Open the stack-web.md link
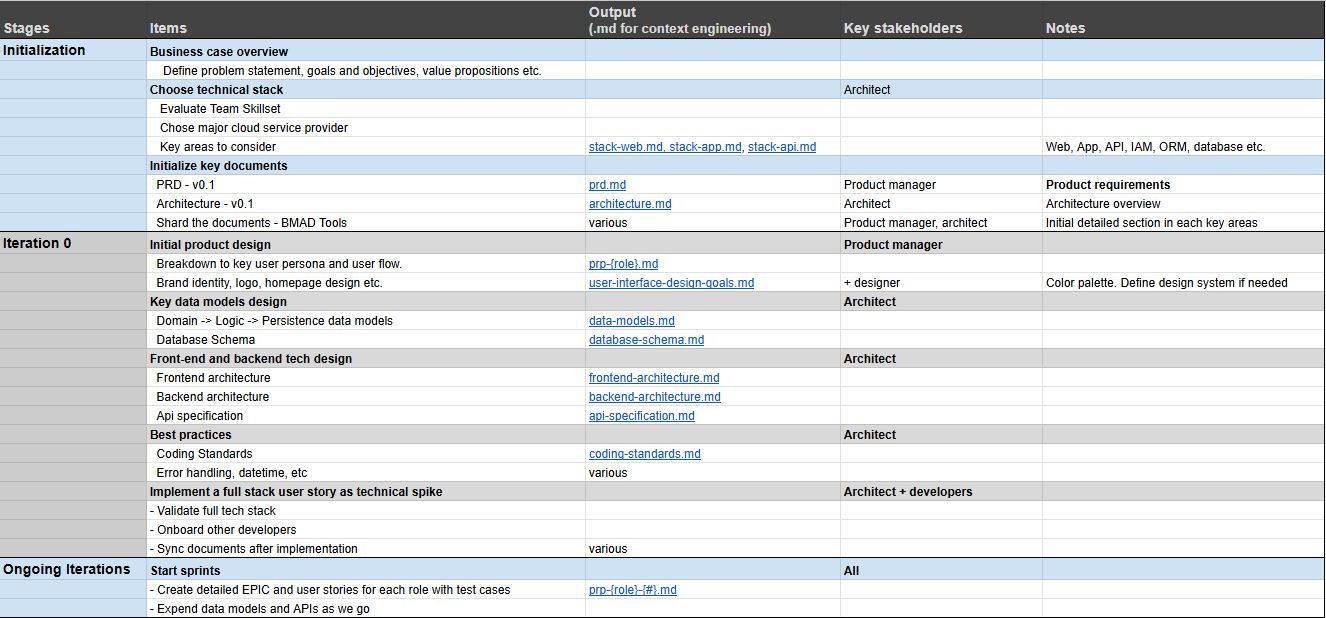The image size is (1326, 618). click(626, 147)
